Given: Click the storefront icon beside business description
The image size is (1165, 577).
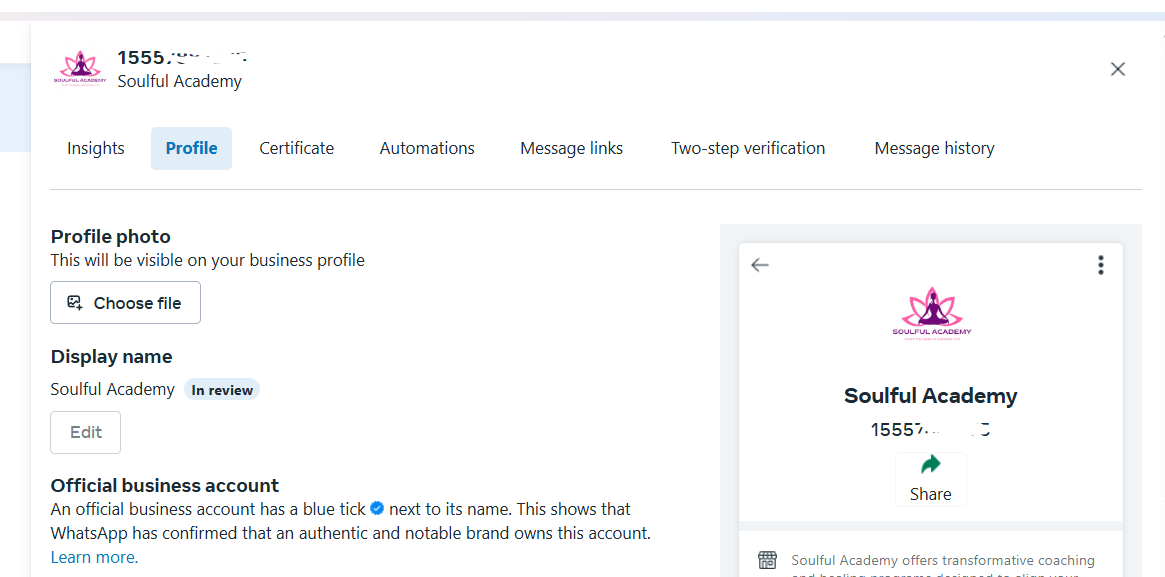Looking at the screenshot, I should [x=767, y=560].
